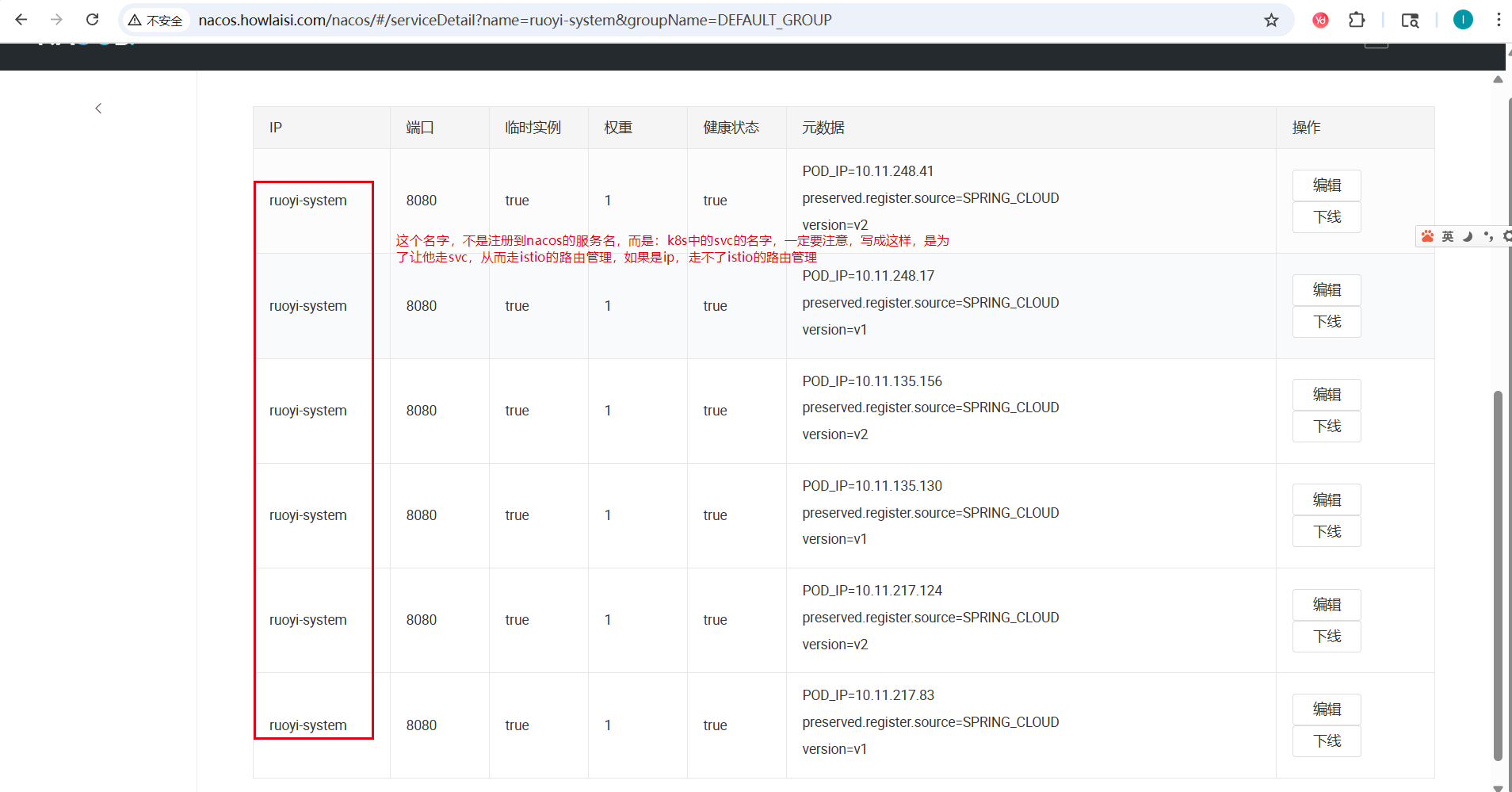1512x792 pixels.
Task: Toggle the IME punctuation mode
Action: click(x=1487, y=236)
